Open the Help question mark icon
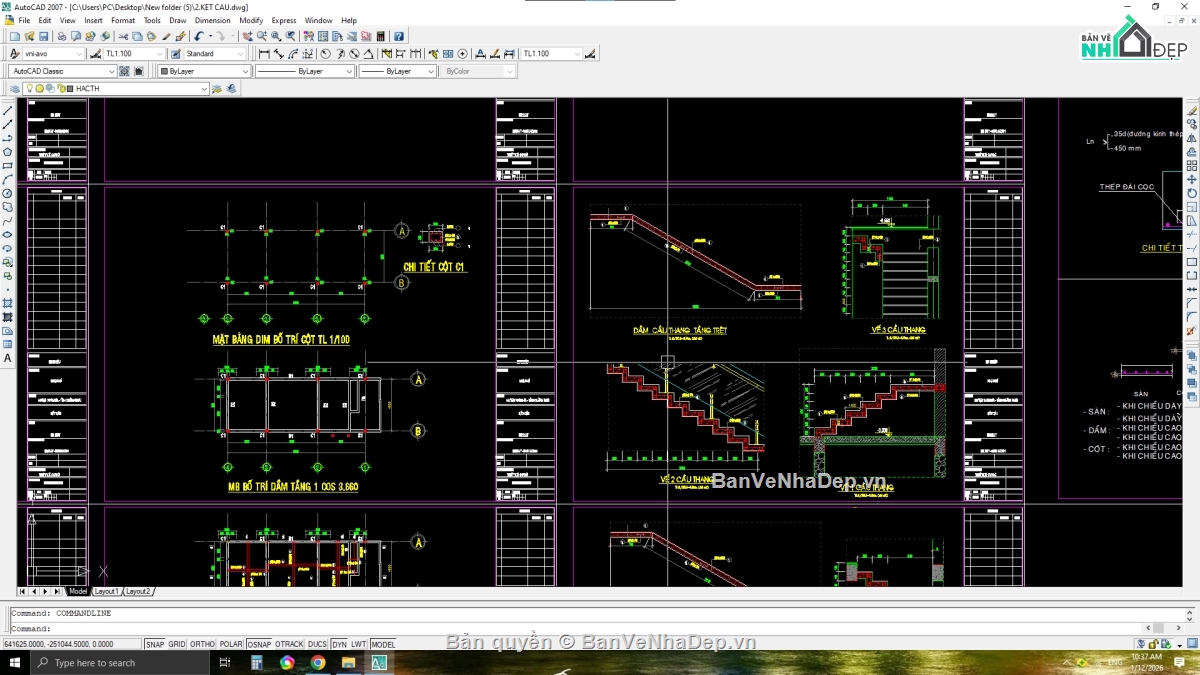Screen dimensions: 1200x675 [x=398, y=37]
